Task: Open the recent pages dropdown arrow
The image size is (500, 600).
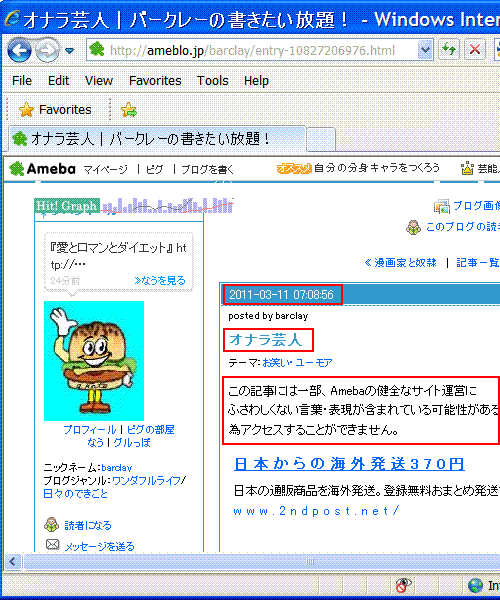Action: [69, 51]
